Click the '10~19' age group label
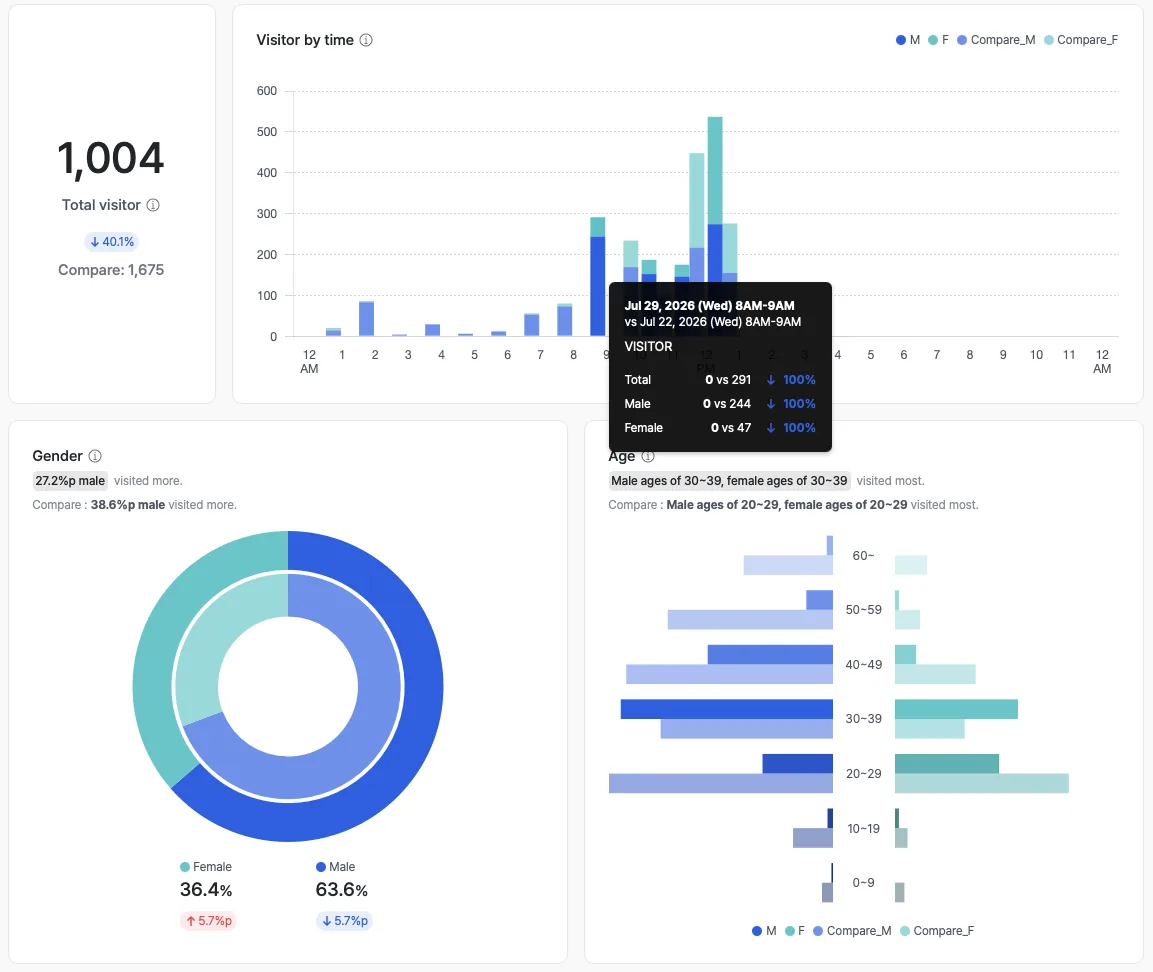Image resolution: width=1153 pixels, height=972 pixels. point(863,829)
